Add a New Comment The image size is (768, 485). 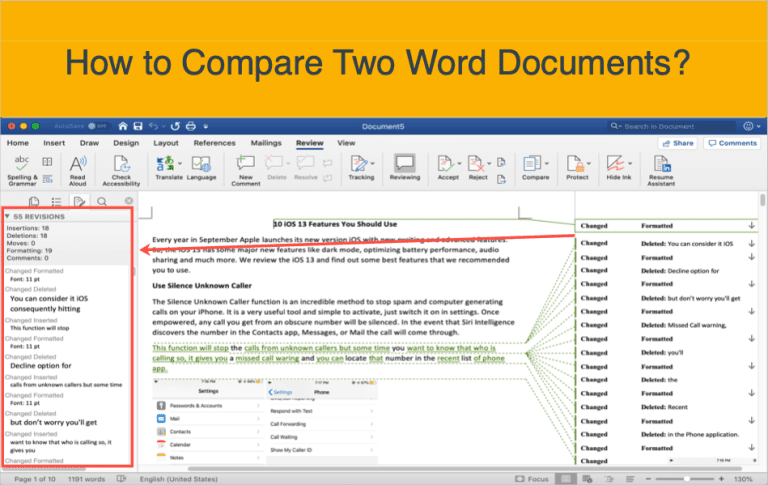click(245, 170)
